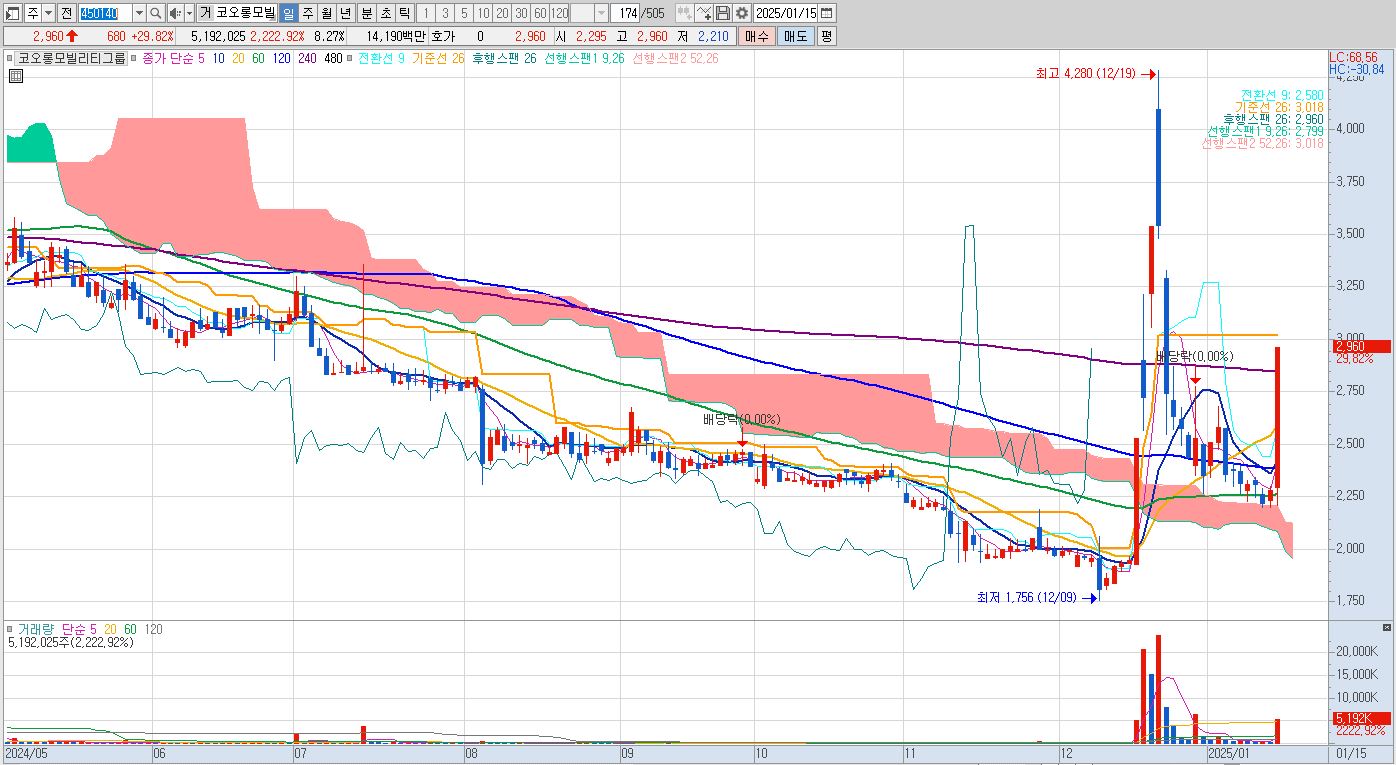Switch chart to 월 monthly period
The image size is (1396, 765).
pos(326,13)
